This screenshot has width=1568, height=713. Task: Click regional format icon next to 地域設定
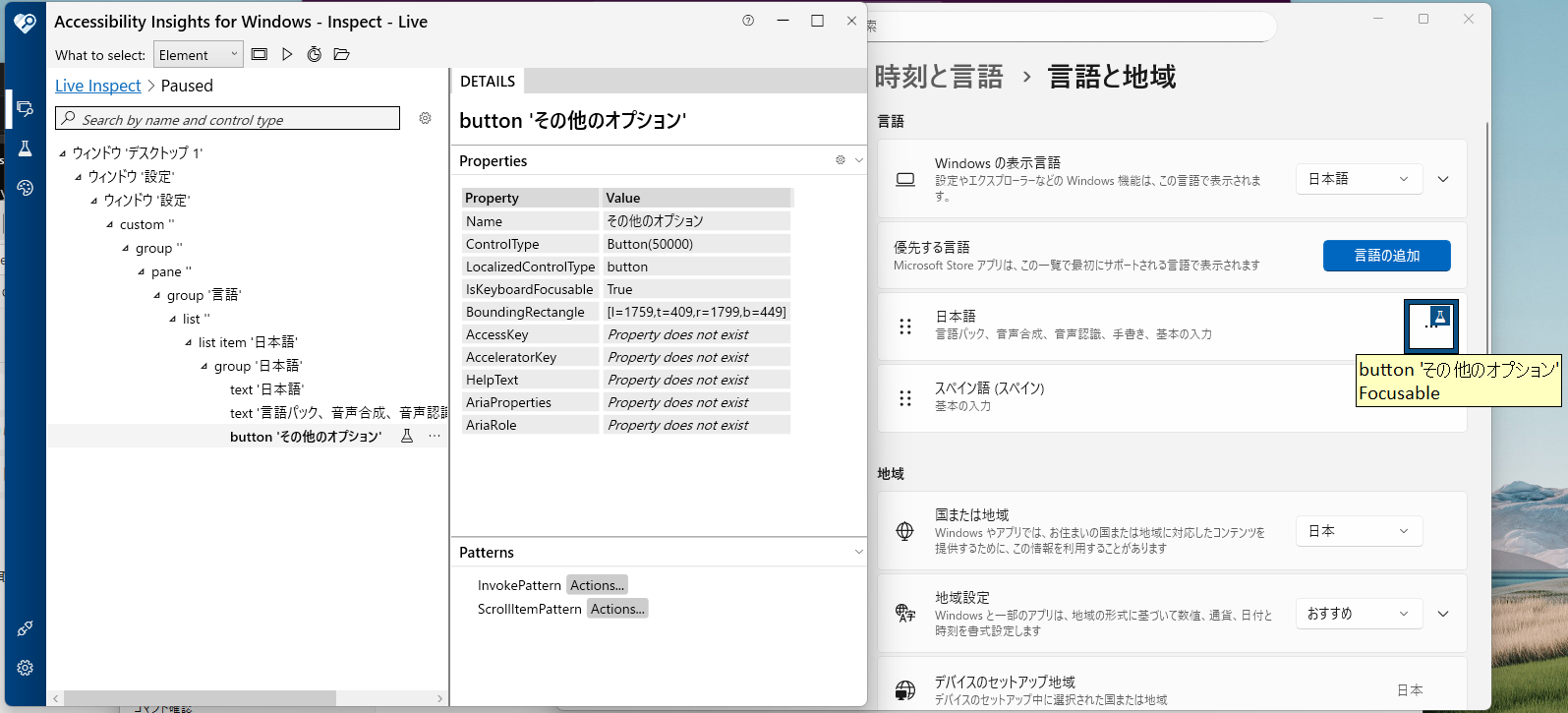click(x=905, y=614)
